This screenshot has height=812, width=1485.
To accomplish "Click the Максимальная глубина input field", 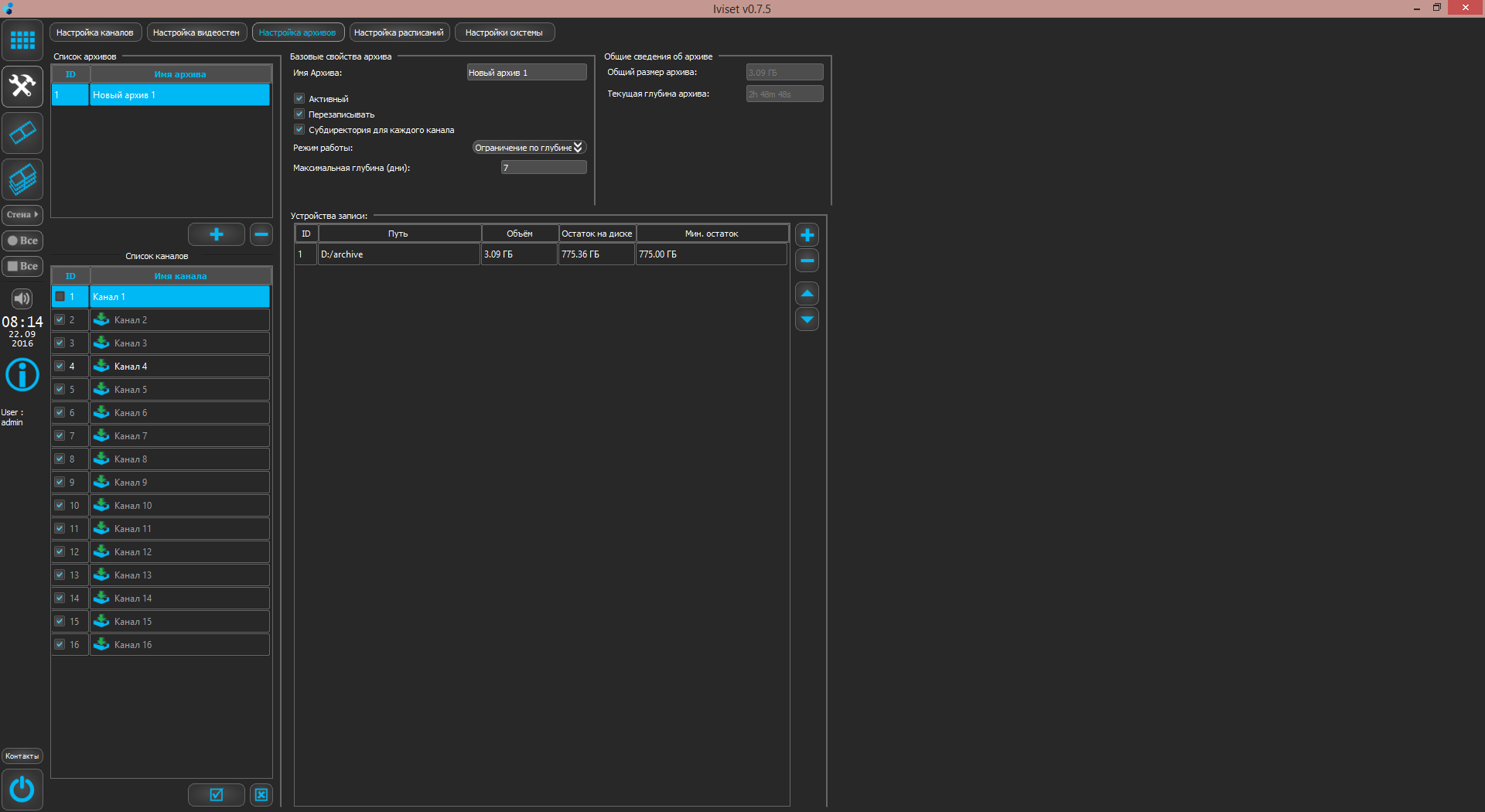I will [543, 168].
